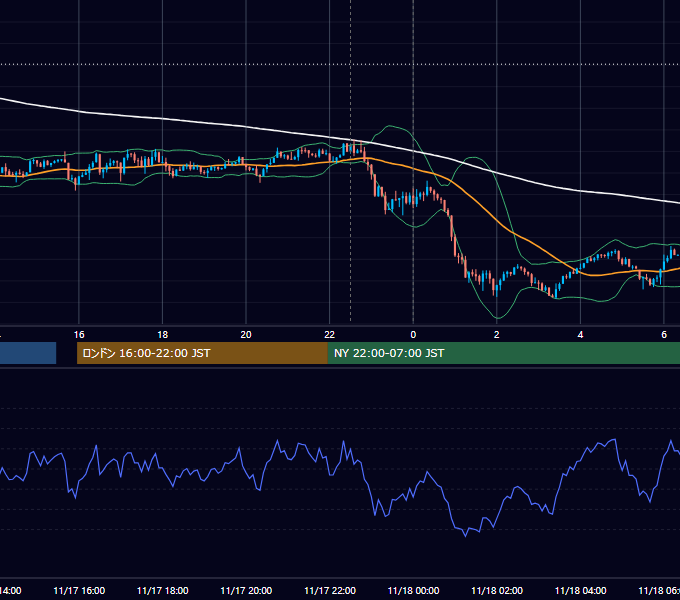Click the 11/17 18:00 date label
Image resolution: width=680 pixels, height=600 pixels.
click(163, 590)
